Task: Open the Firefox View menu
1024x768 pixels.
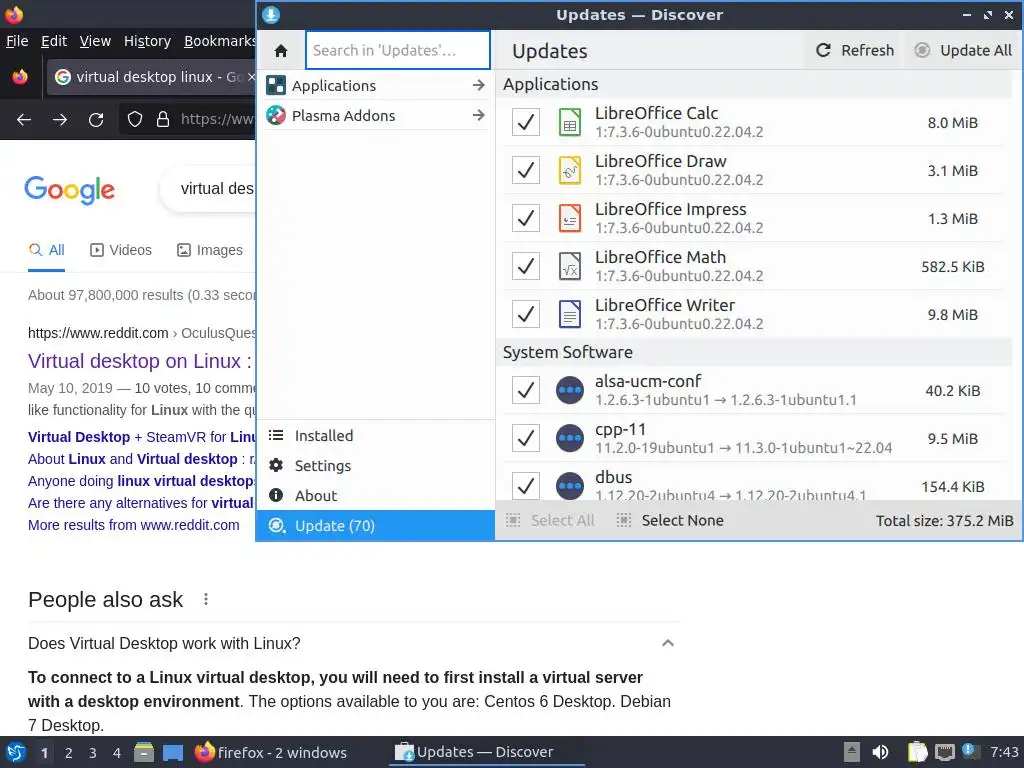Action: 95,41
